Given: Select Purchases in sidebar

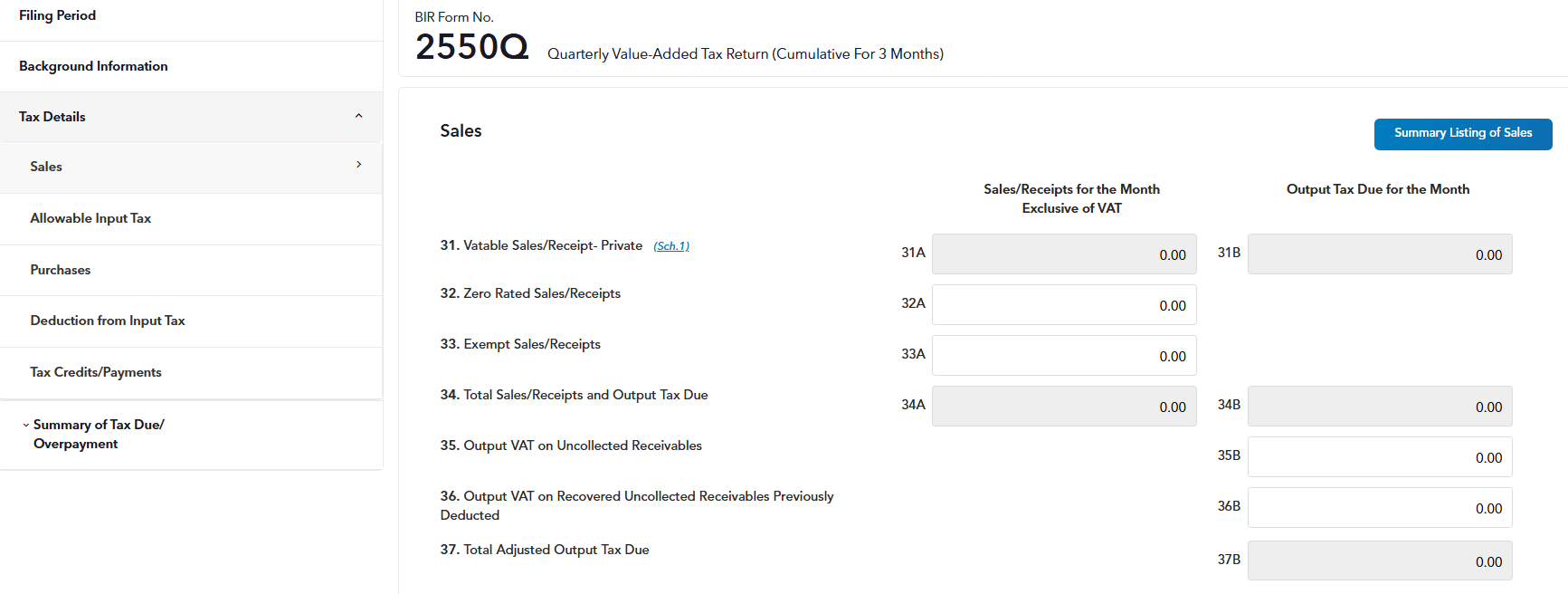Looking at the screenshot, I should 61,270.
